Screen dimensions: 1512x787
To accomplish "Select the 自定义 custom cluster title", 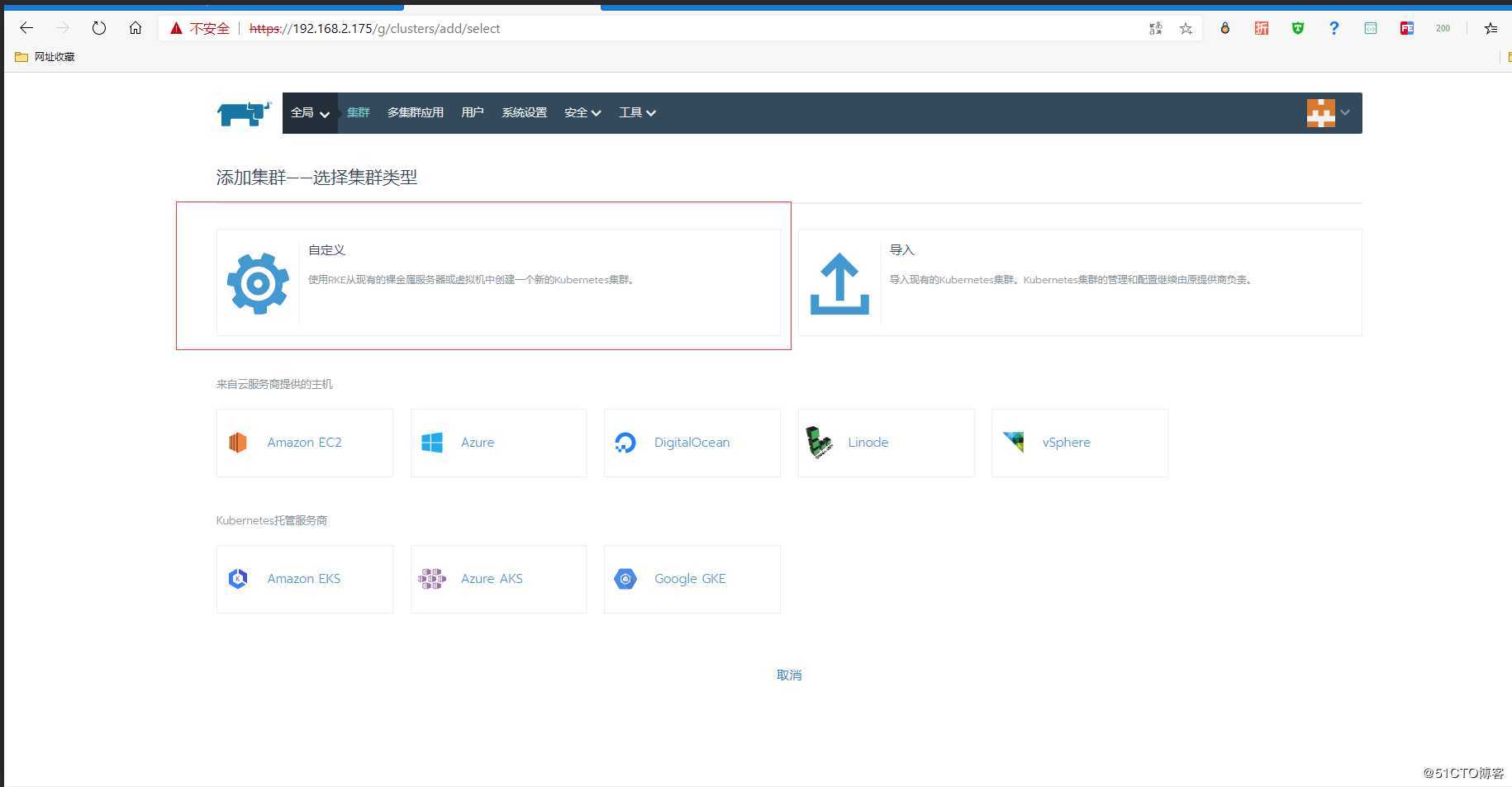I will click(x=326, y=250).
